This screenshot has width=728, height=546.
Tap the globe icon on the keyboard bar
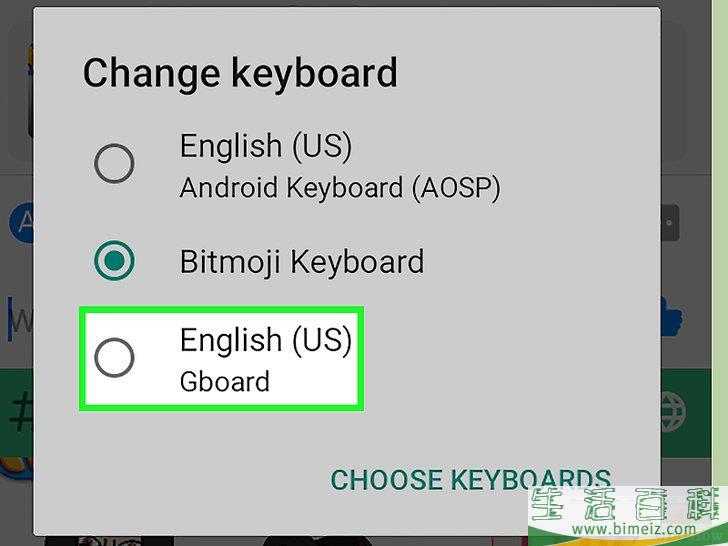coord(672,412)
